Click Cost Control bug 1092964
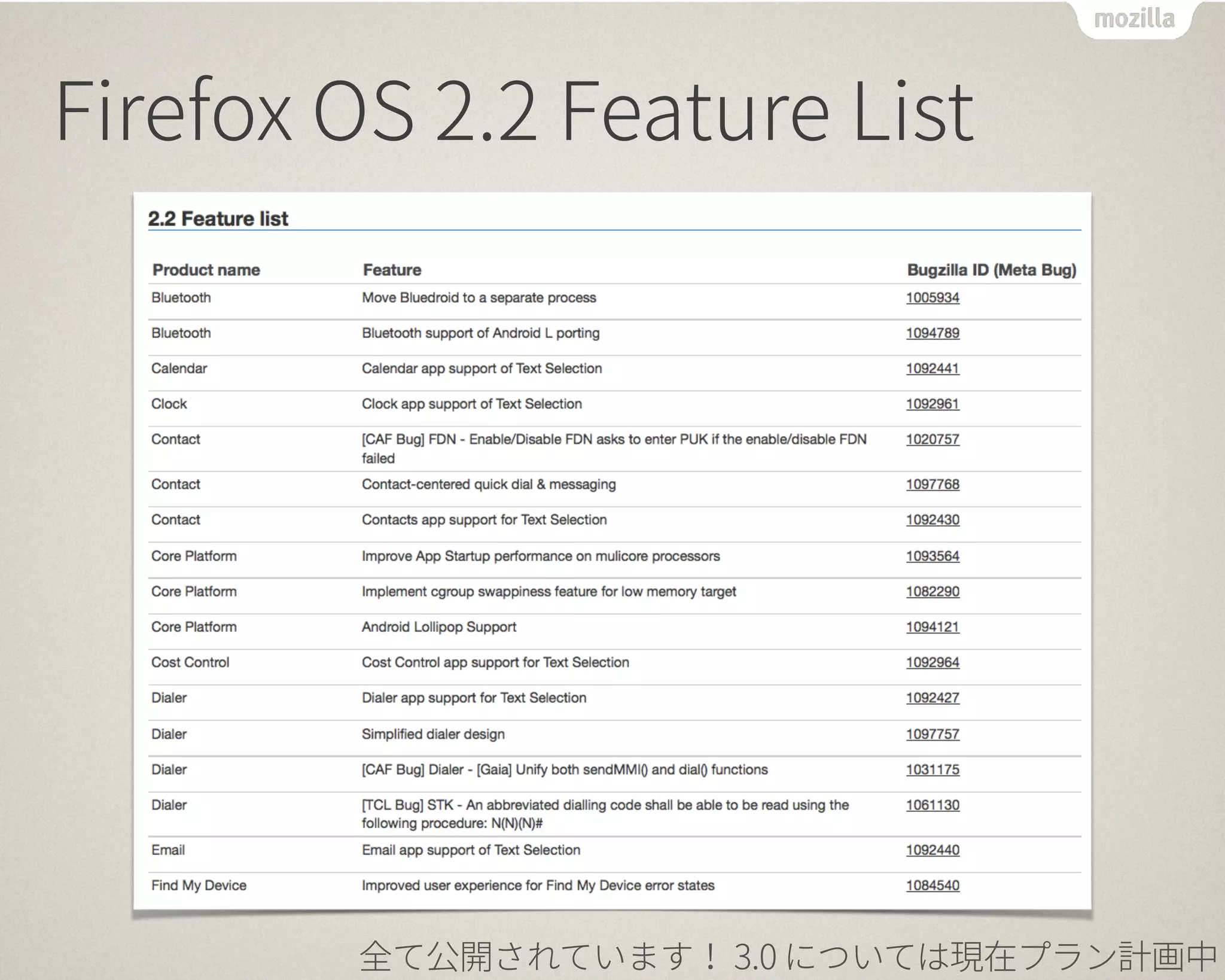The width and height of the screenshot is (1225, 980). click(932, 662)
